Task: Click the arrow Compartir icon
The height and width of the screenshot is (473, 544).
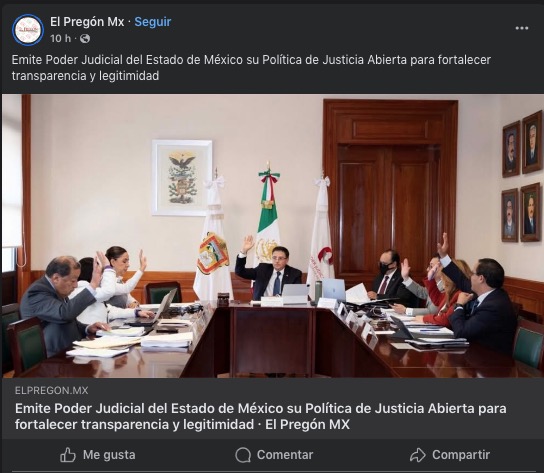Action: point(417,455)
